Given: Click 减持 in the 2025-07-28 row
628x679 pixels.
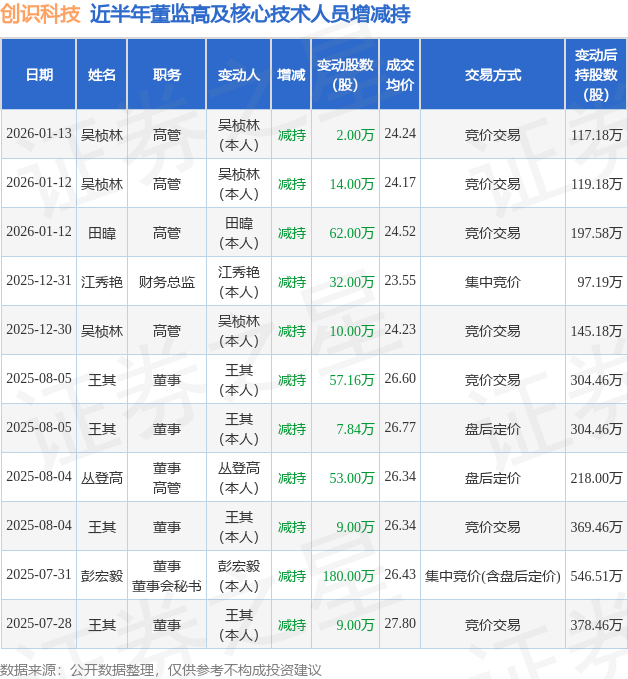Looking at the screenshot, I should point(291,625).
